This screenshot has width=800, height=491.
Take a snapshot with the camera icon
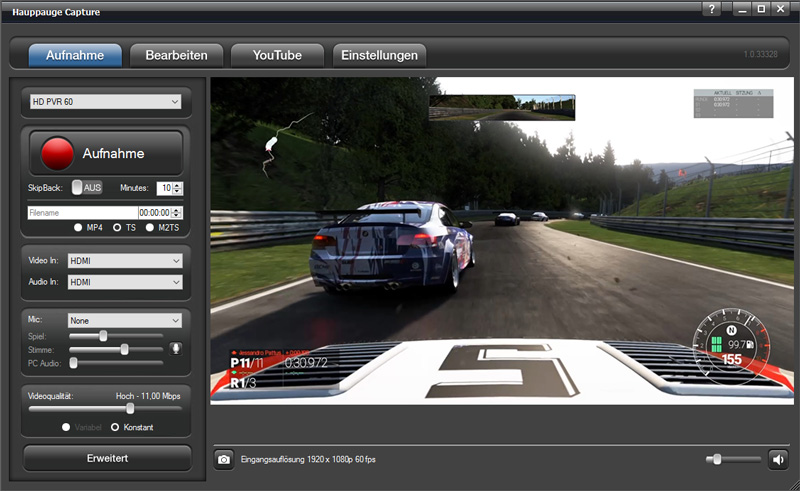(225, 459)
